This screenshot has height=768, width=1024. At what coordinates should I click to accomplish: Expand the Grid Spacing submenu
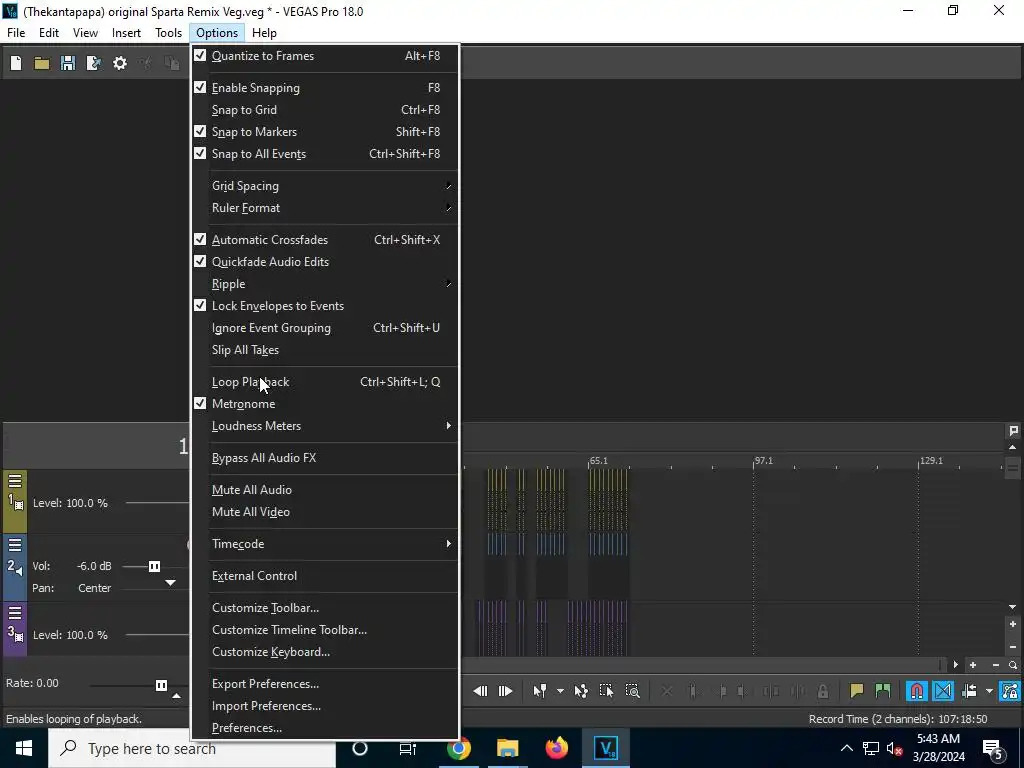(x=326, y=186)
